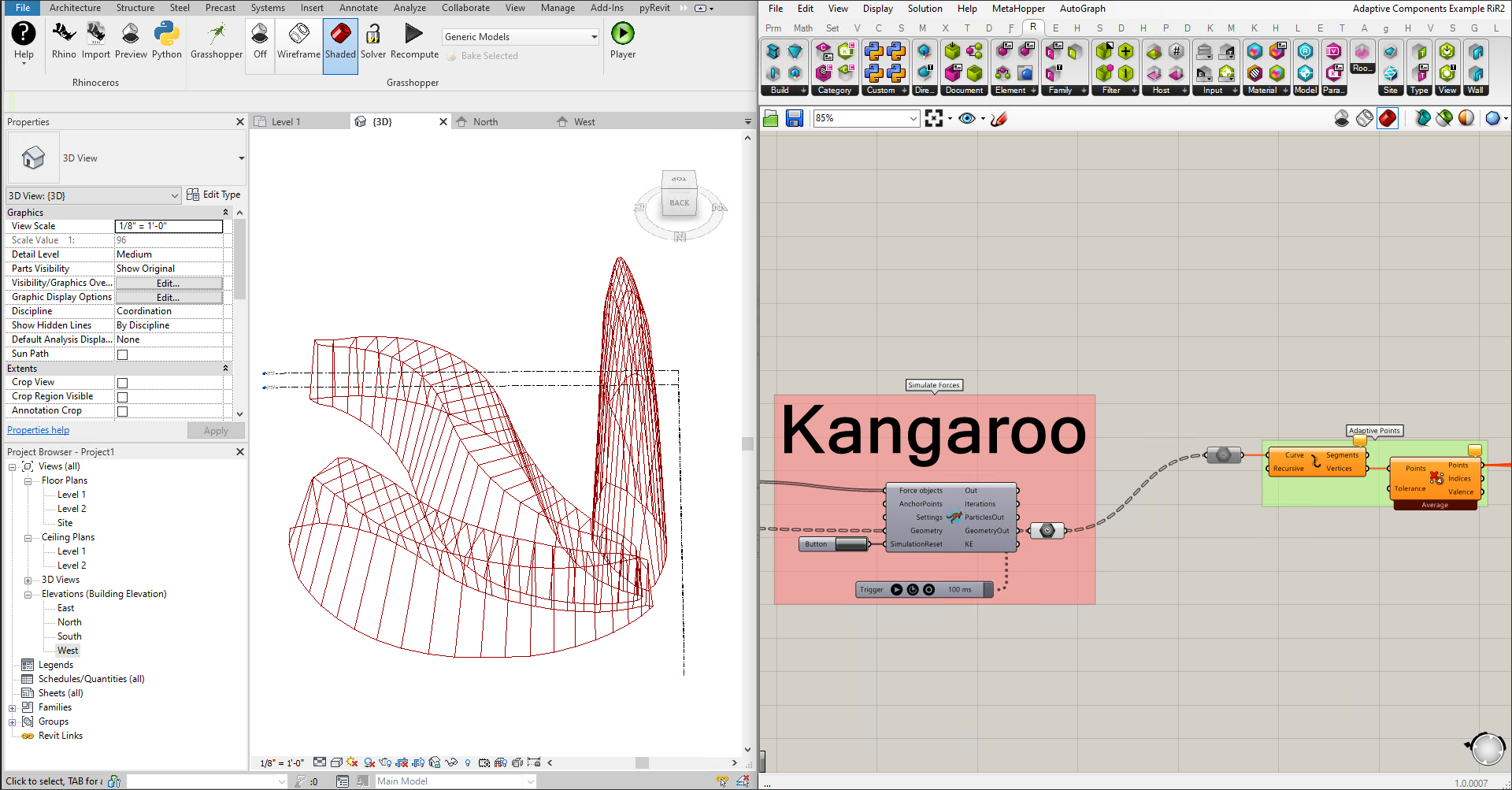Open the pyRevit ribbon tab

[654, 8]
